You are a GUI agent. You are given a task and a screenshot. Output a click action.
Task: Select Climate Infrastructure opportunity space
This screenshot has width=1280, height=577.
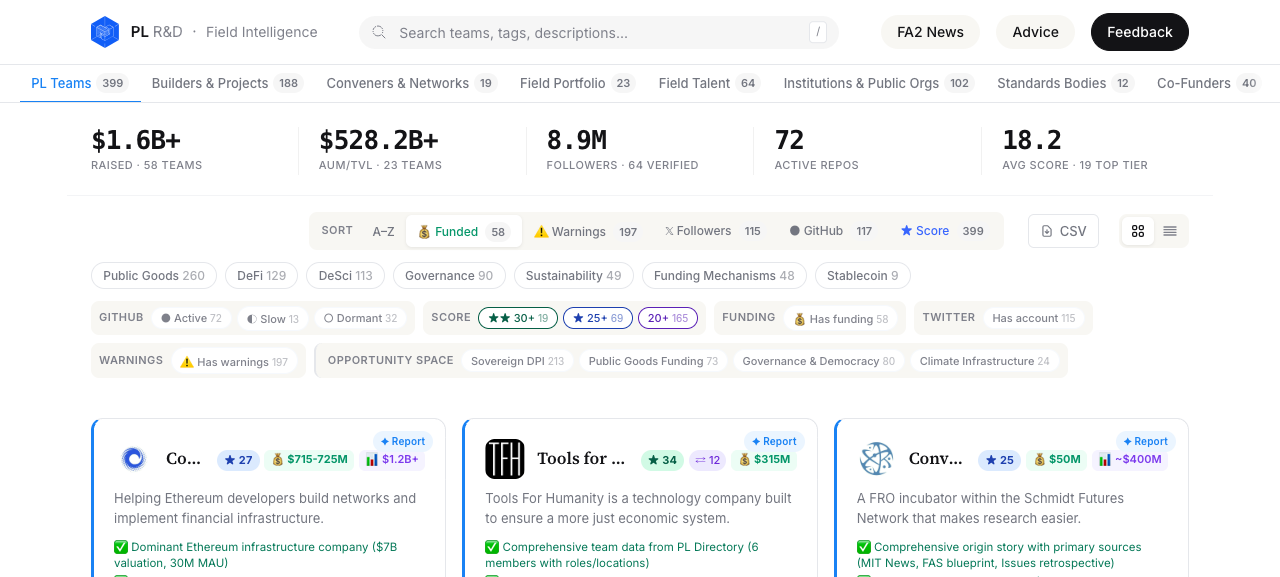[984, 361]
